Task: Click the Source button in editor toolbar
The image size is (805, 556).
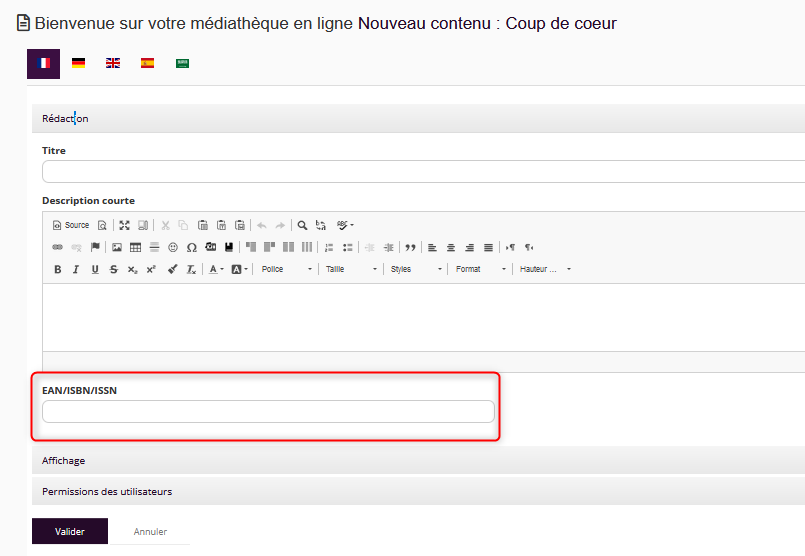Action: pyautogui.click(x=71, y=226)
